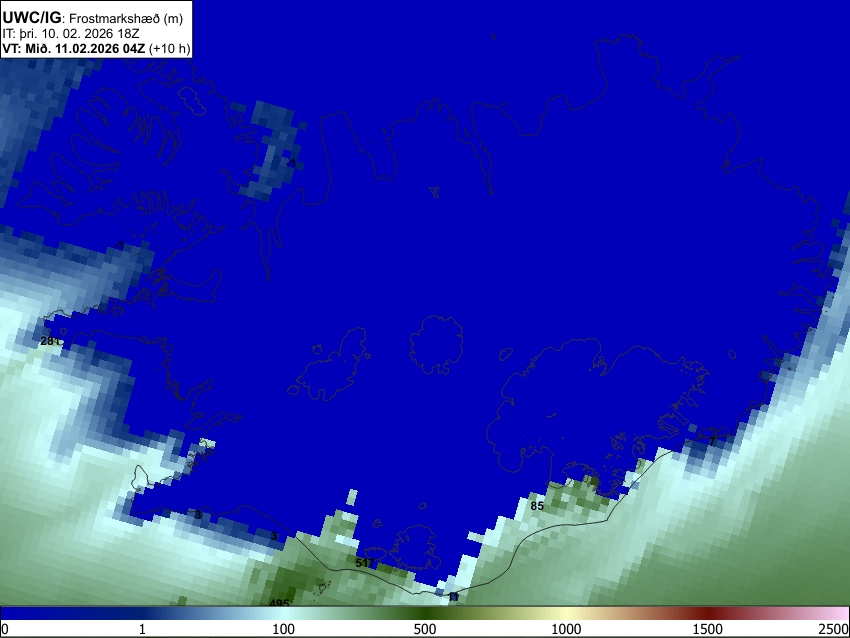Click the valid time line "VT: Mið. 11.02.2026 04Z"
850x638 pixels.
pos(74,48)
